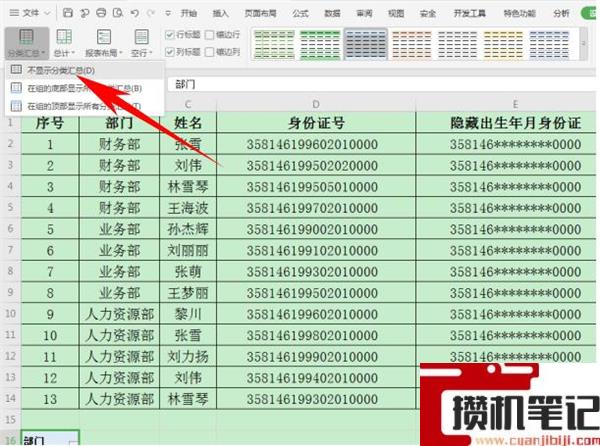Select the cell containing 刘丽丽
600x446 pixels.
(188, 251)
